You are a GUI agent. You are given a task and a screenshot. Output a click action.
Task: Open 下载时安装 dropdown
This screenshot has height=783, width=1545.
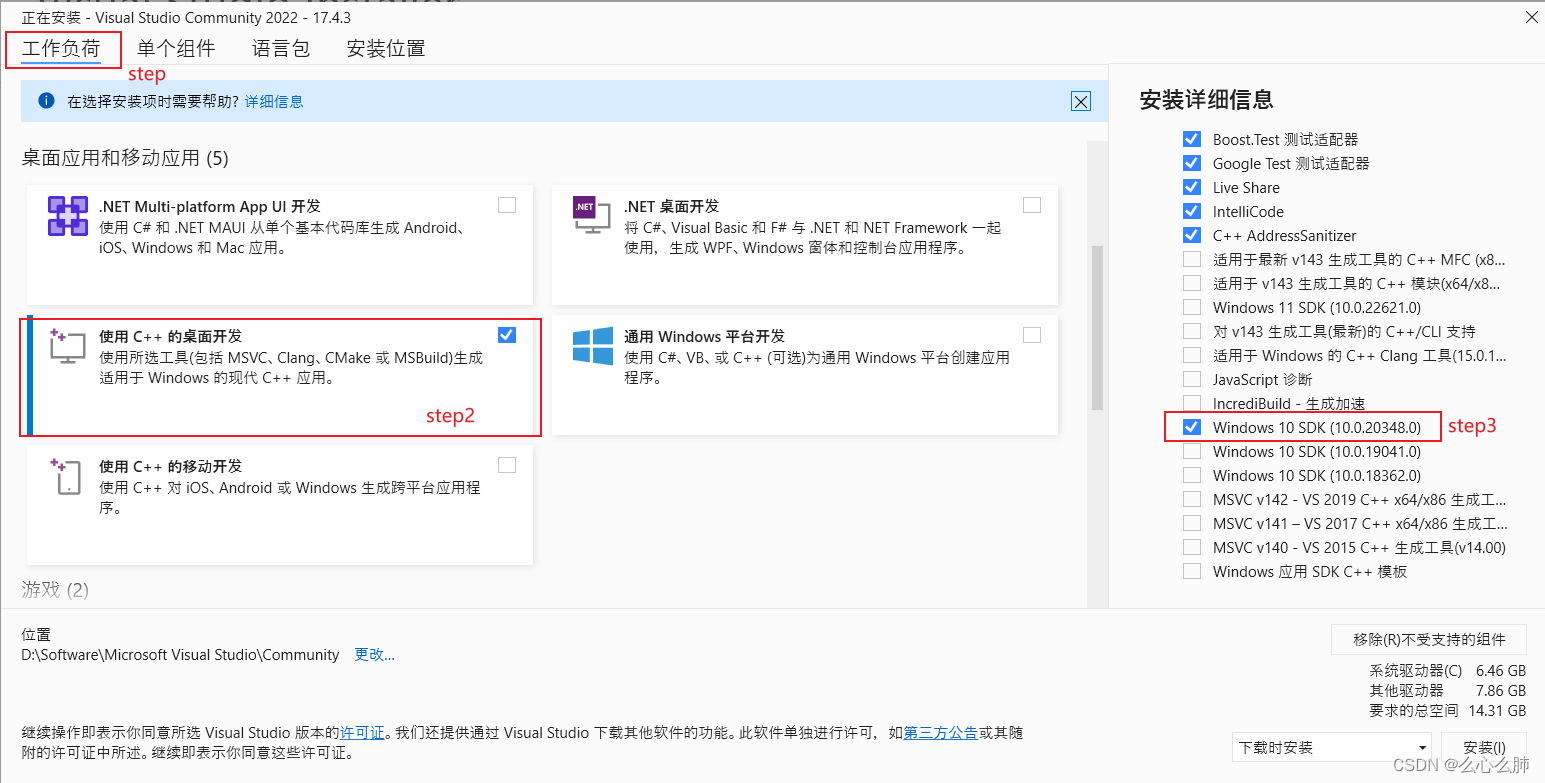pos(1333,748)
